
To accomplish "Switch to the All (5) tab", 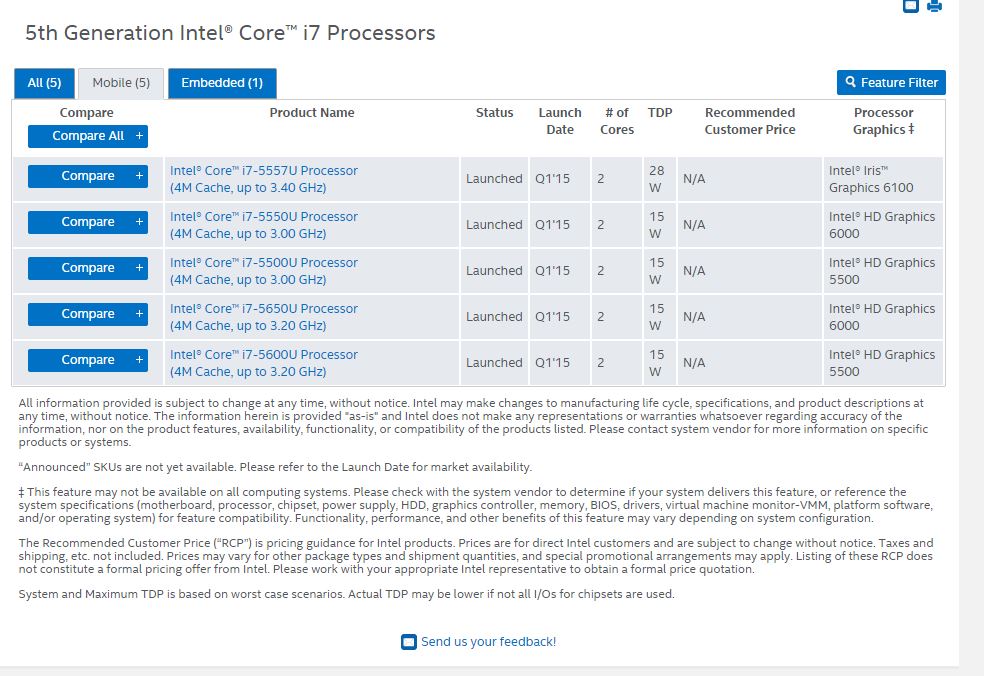I will coord(44,83).
